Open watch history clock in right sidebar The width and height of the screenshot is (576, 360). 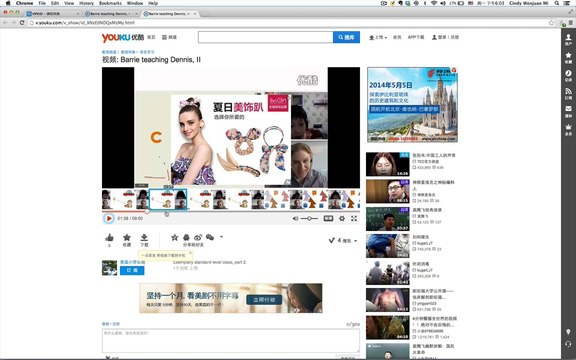pos(568,75)
